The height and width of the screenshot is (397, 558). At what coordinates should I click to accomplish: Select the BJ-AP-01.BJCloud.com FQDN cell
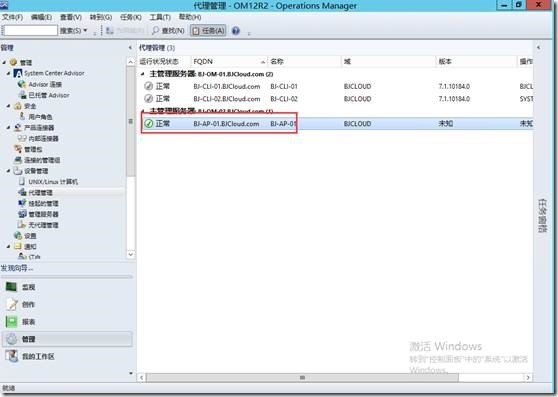tap(226, 124)
